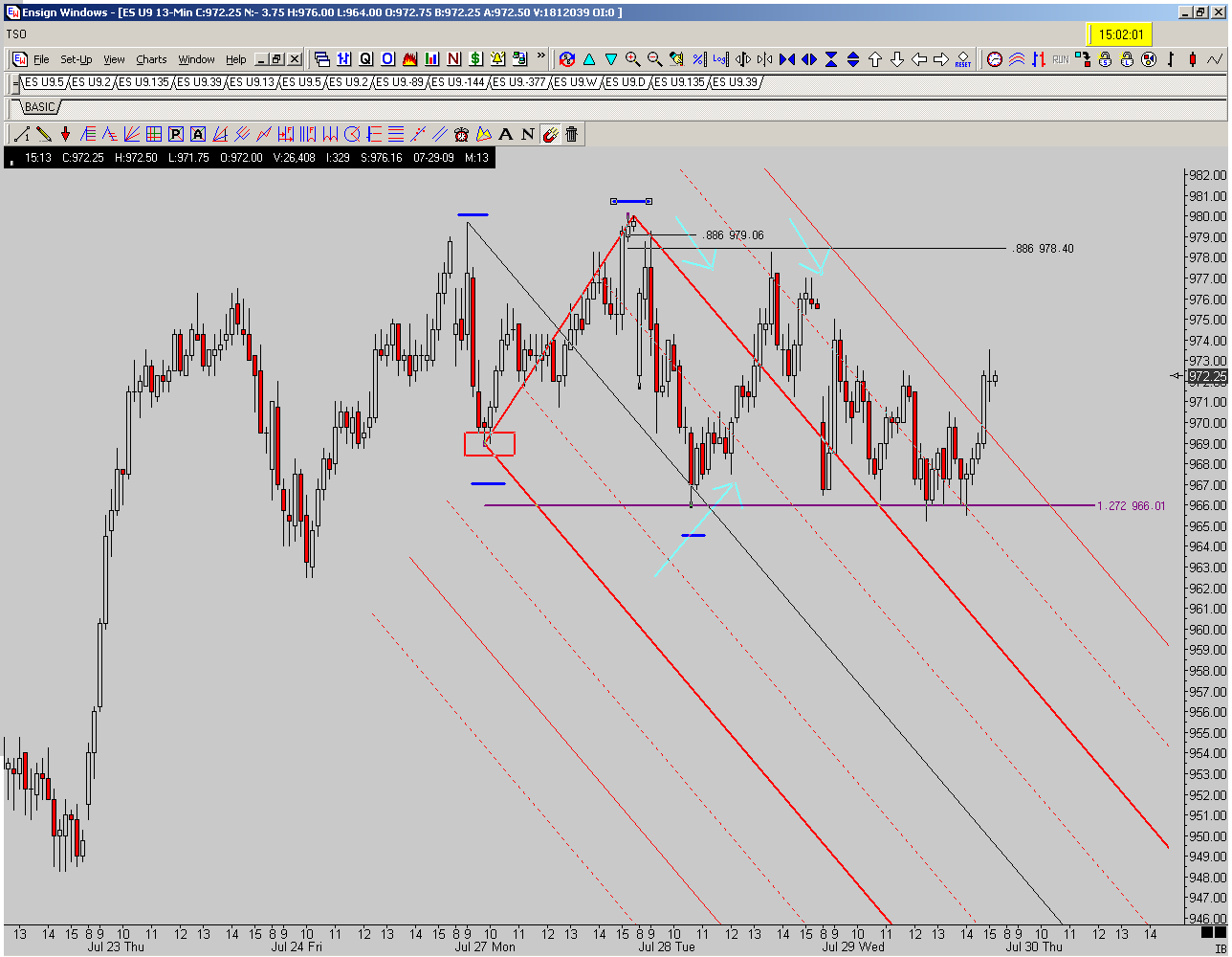Click the 972.25 current price marker
This screenshot has height=957, width=1232.
coord(1206,376)
